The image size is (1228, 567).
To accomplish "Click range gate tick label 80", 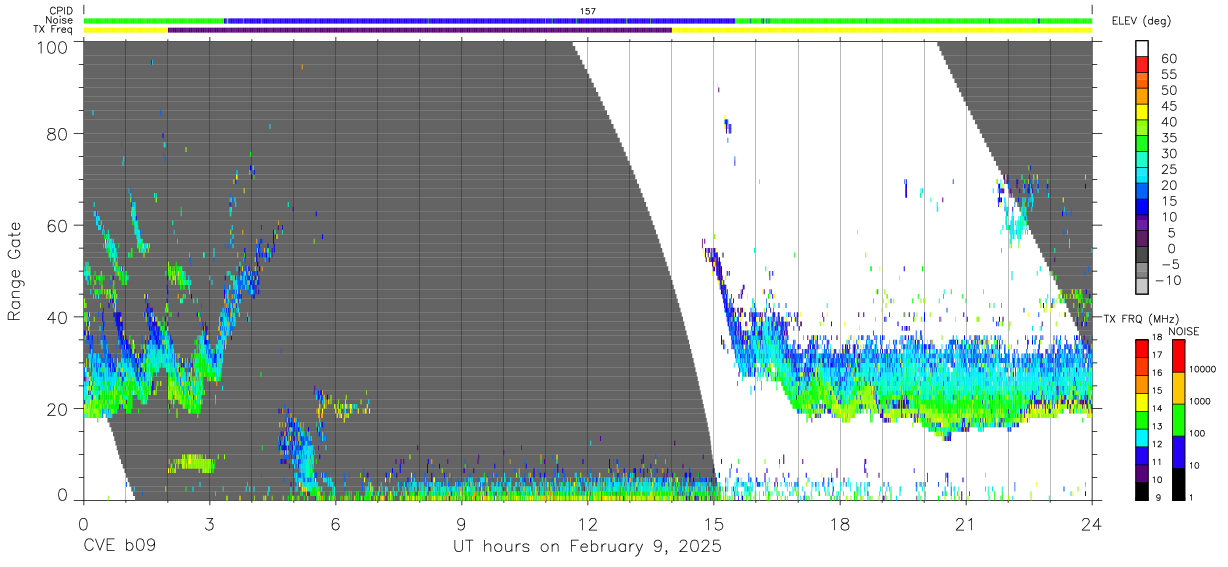I will coord(57,134).
